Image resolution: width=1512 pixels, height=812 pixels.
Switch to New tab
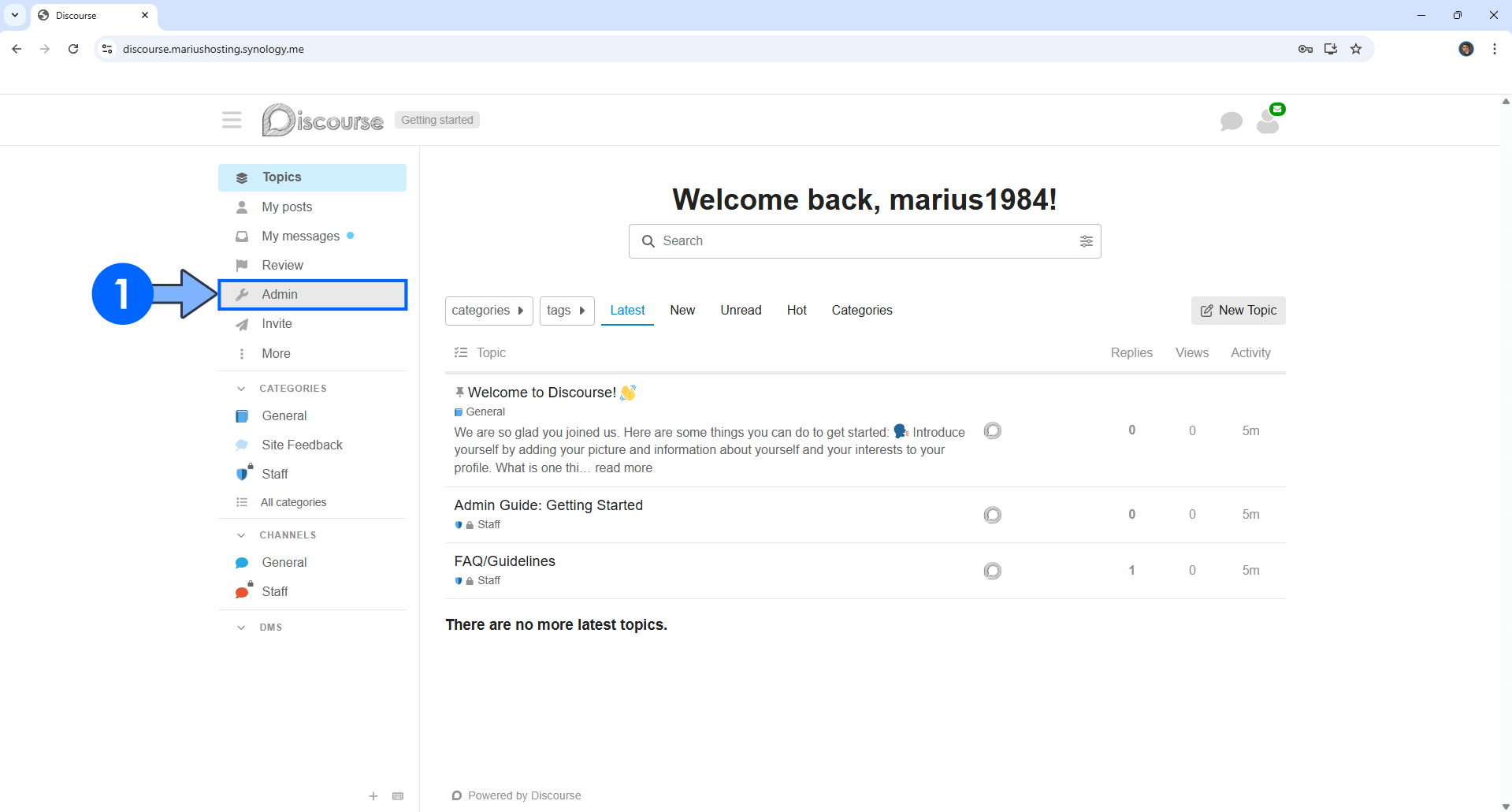[682, 311]
